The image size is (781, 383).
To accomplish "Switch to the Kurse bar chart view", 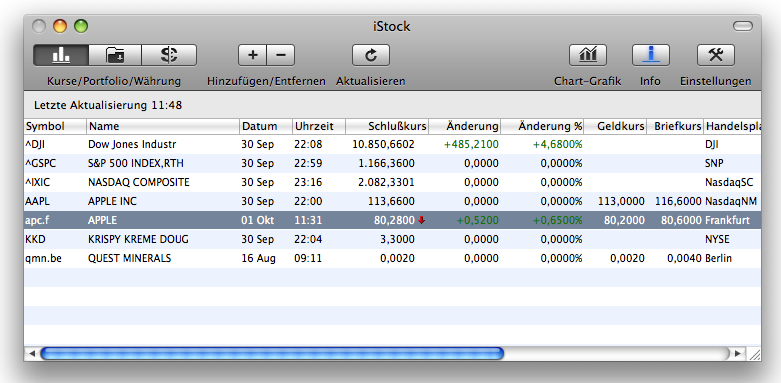I will coord(61,55).
